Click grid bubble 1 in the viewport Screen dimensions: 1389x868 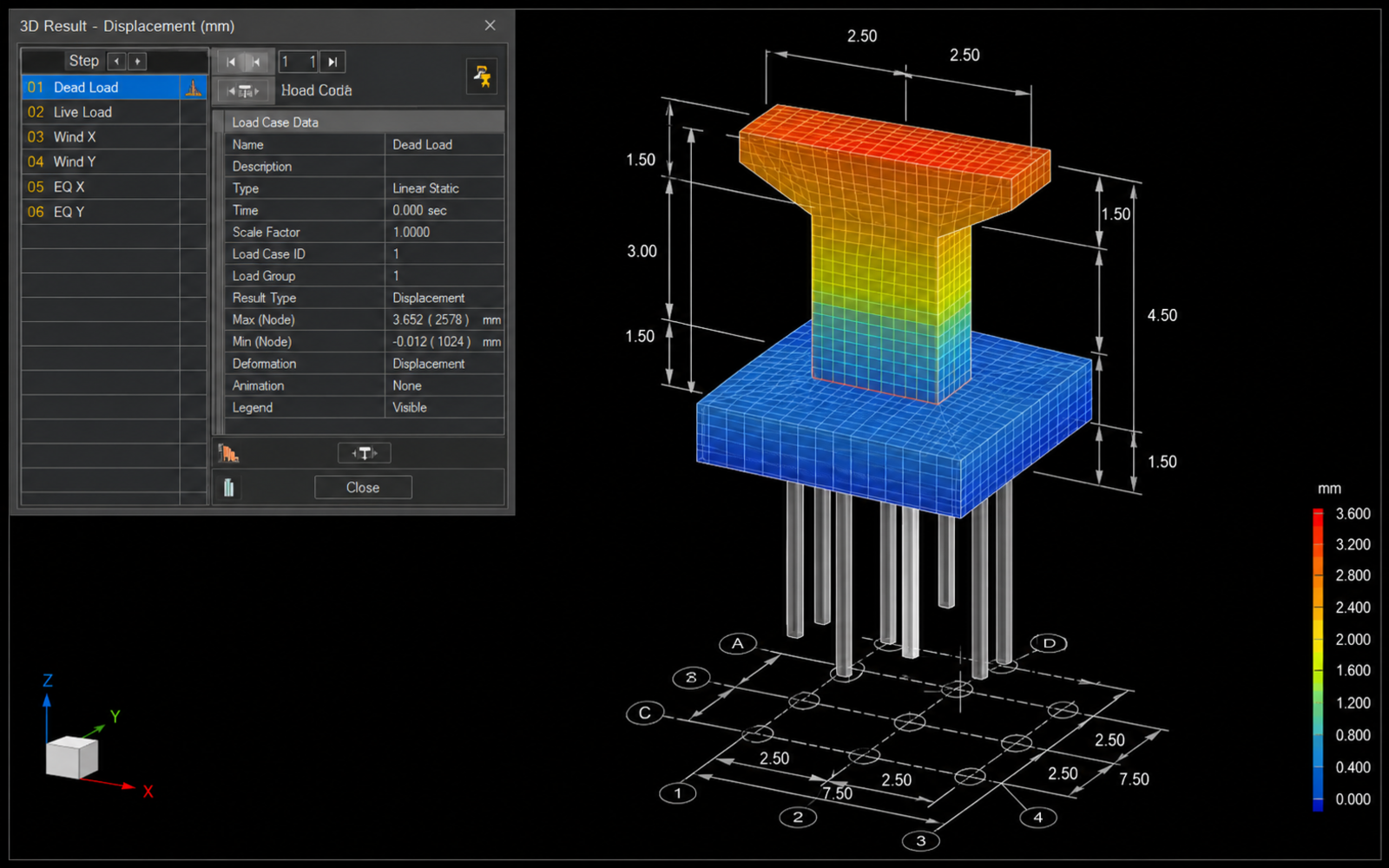[678, 792]
